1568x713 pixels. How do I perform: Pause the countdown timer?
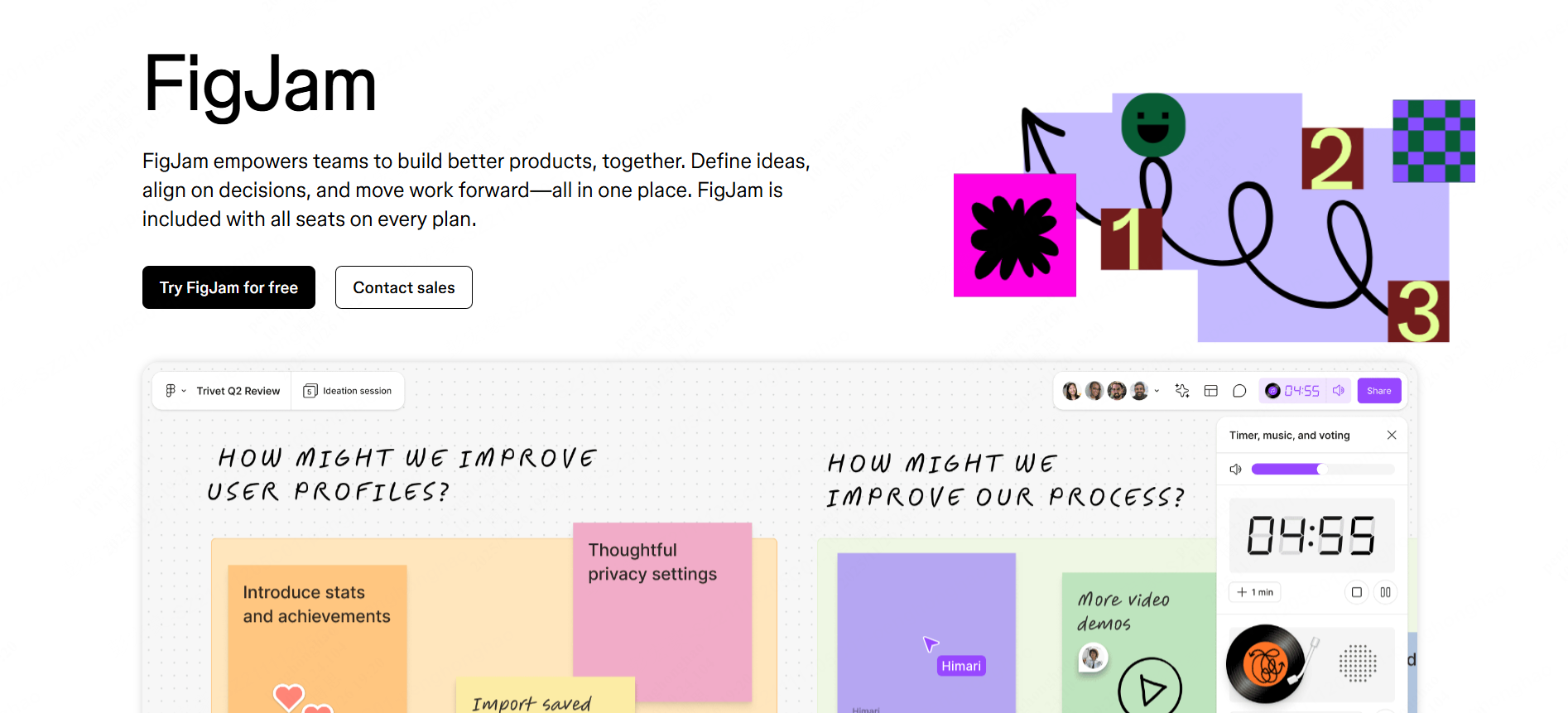[x=1385, y=592]
